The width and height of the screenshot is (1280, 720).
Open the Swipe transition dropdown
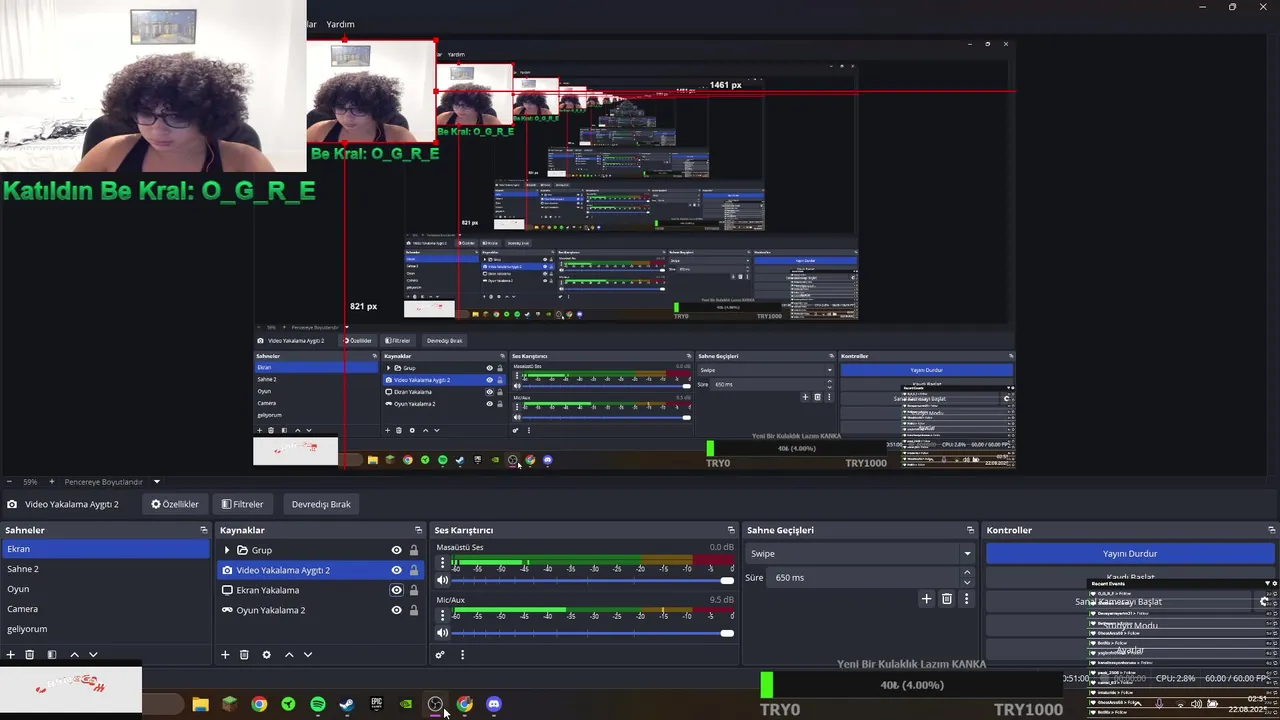[x=861, y=553]
